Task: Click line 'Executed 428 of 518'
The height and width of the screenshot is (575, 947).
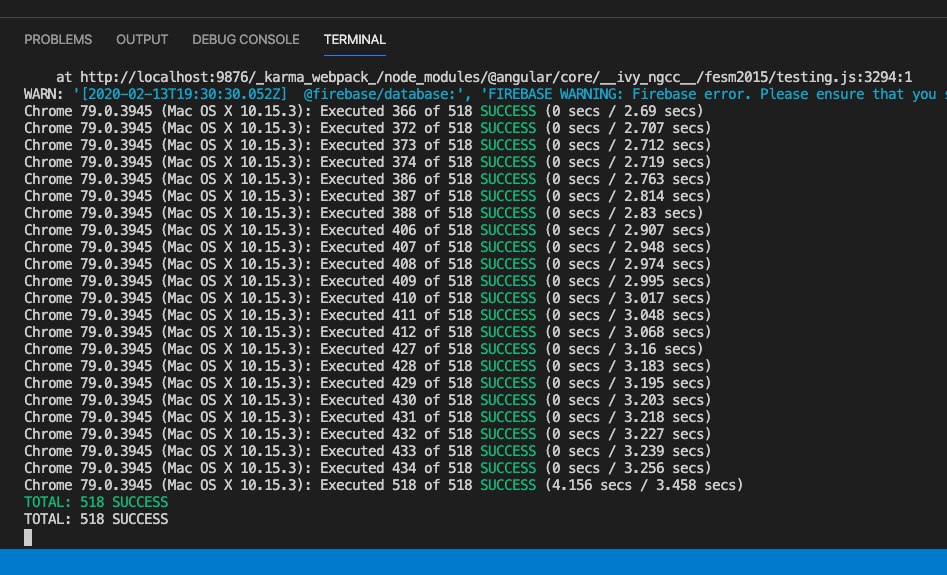Action: coord(368,366)
